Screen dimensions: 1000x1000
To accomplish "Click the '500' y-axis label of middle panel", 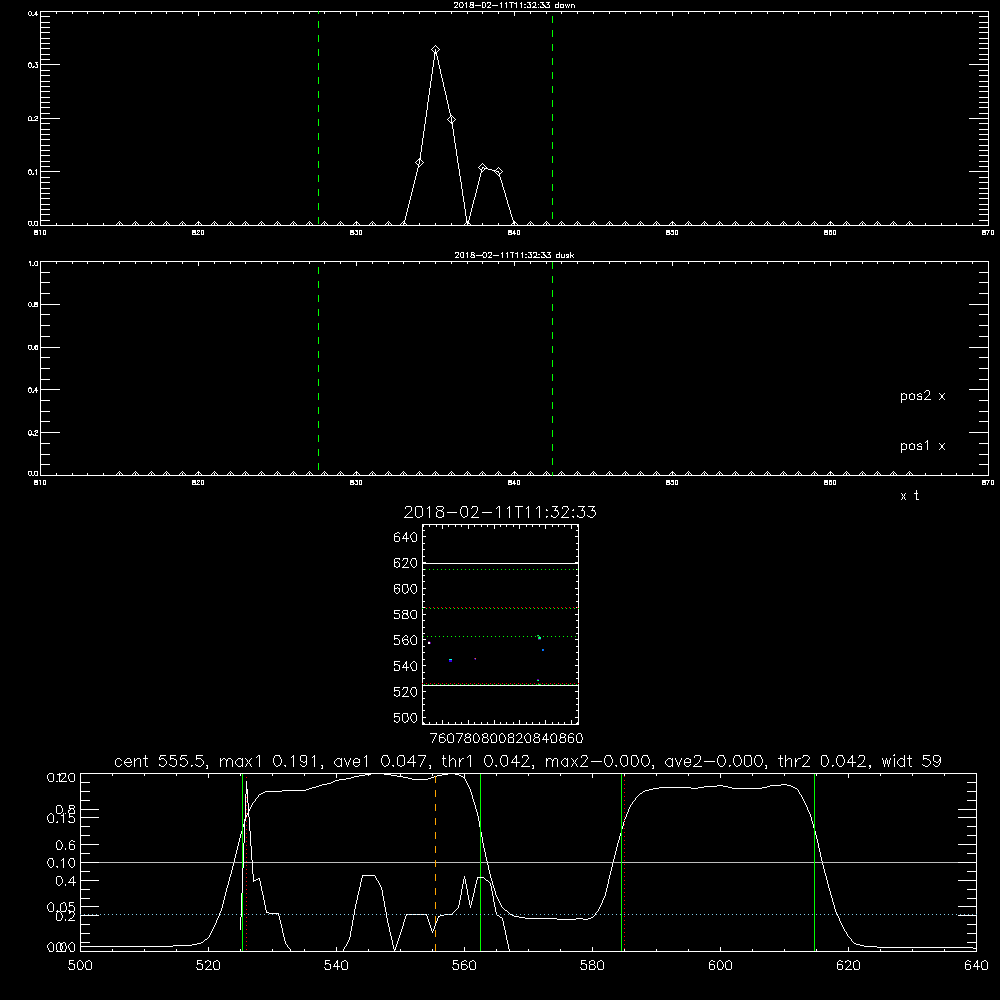I will coord(406,718).
